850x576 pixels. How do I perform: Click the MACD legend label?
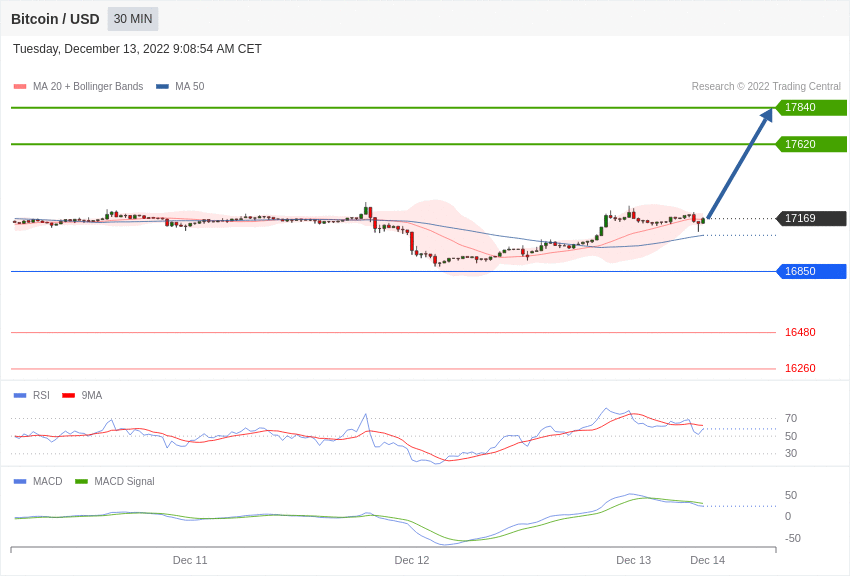click(48, 481)
